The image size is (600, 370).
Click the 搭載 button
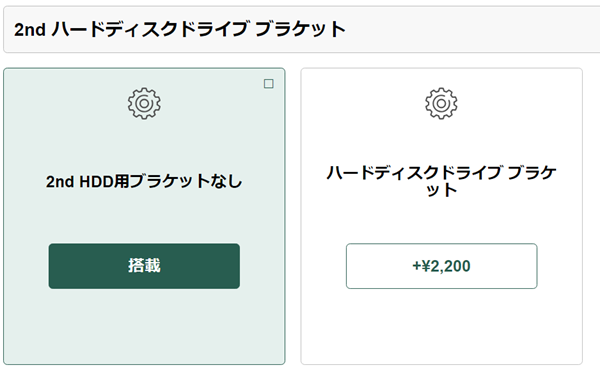pyautogui.click(x=144, y=266)
